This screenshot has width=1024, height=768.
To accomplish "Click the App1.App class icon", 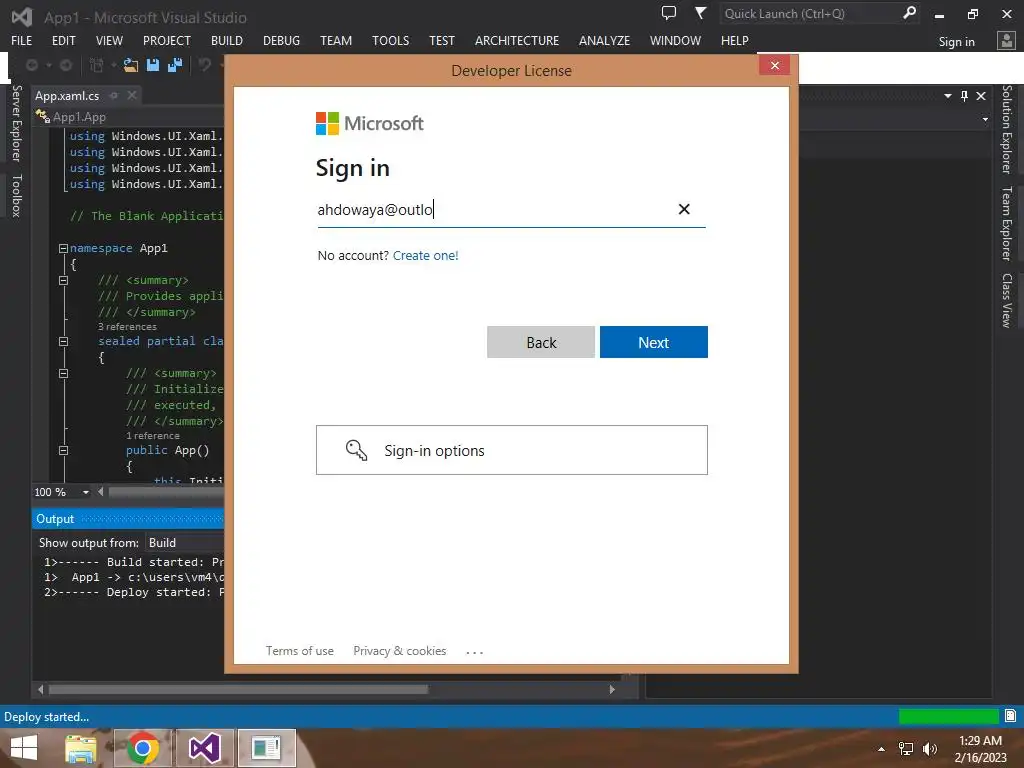I will tap(42, 116).
